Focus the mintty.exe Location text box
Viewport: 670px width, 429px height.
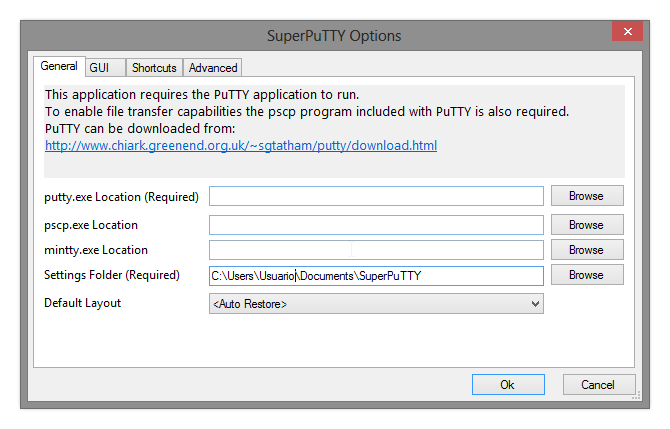[376, 250]
